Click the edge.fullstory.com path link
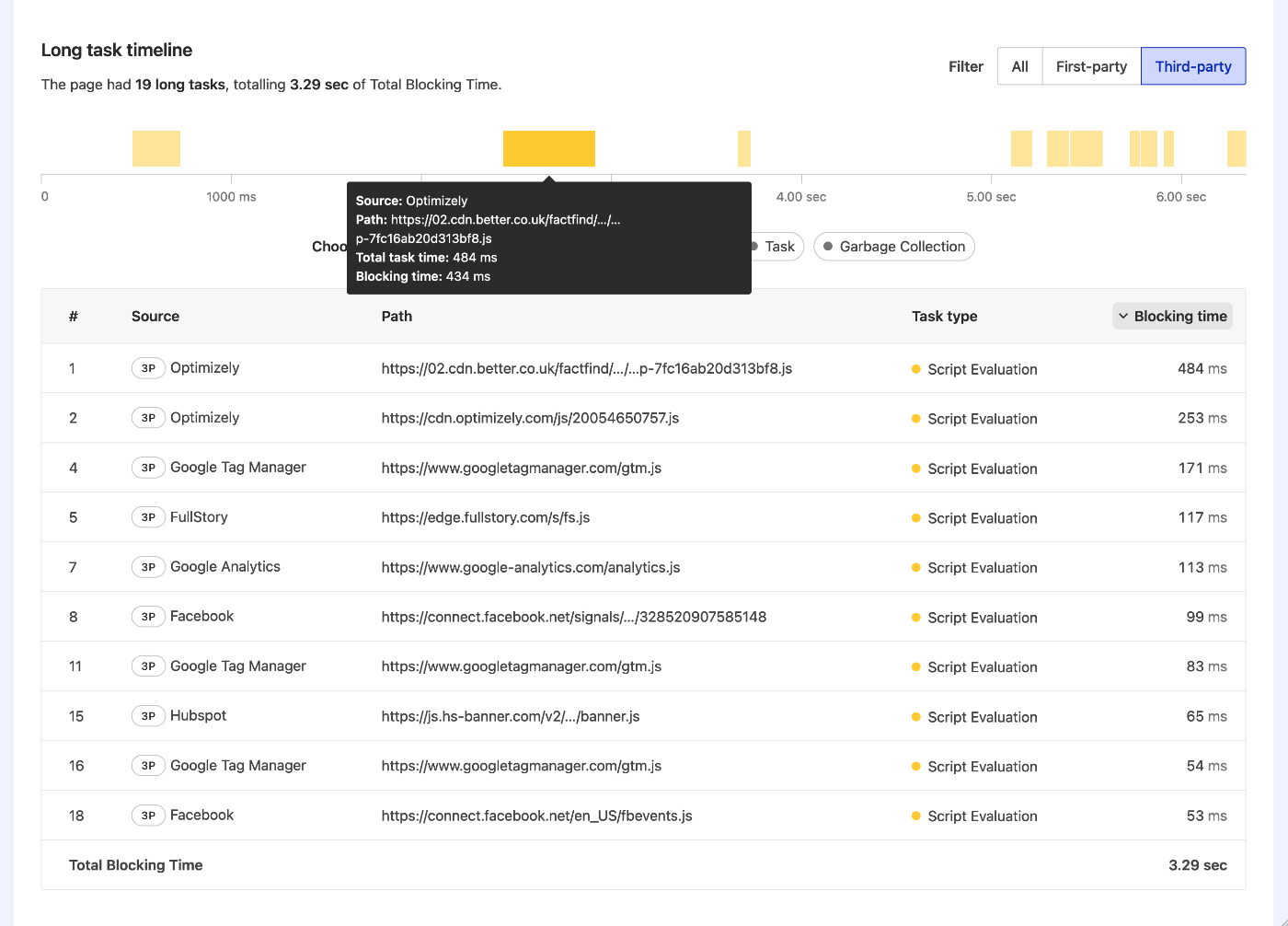 [x=485, y=516]
